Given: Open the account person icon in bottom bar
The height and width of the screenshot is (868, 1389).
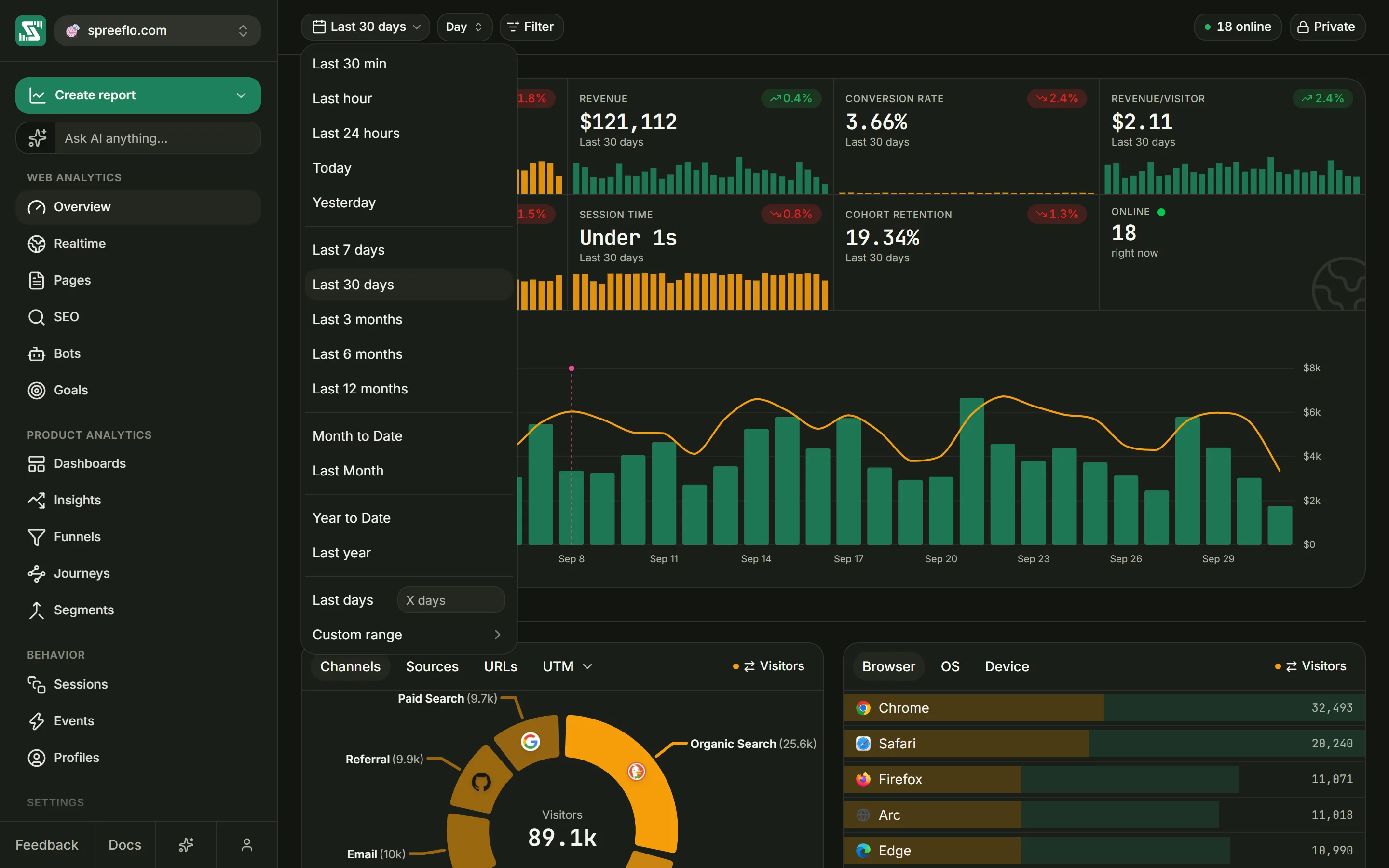Looking at the screenshot, I should pos(247,844).
